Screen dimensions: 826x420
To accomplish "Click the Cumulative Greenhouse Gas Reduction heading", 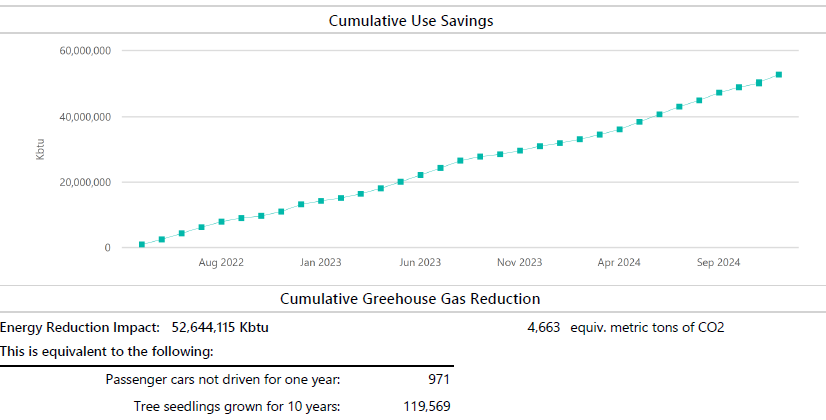I will (x=410, y=298).
